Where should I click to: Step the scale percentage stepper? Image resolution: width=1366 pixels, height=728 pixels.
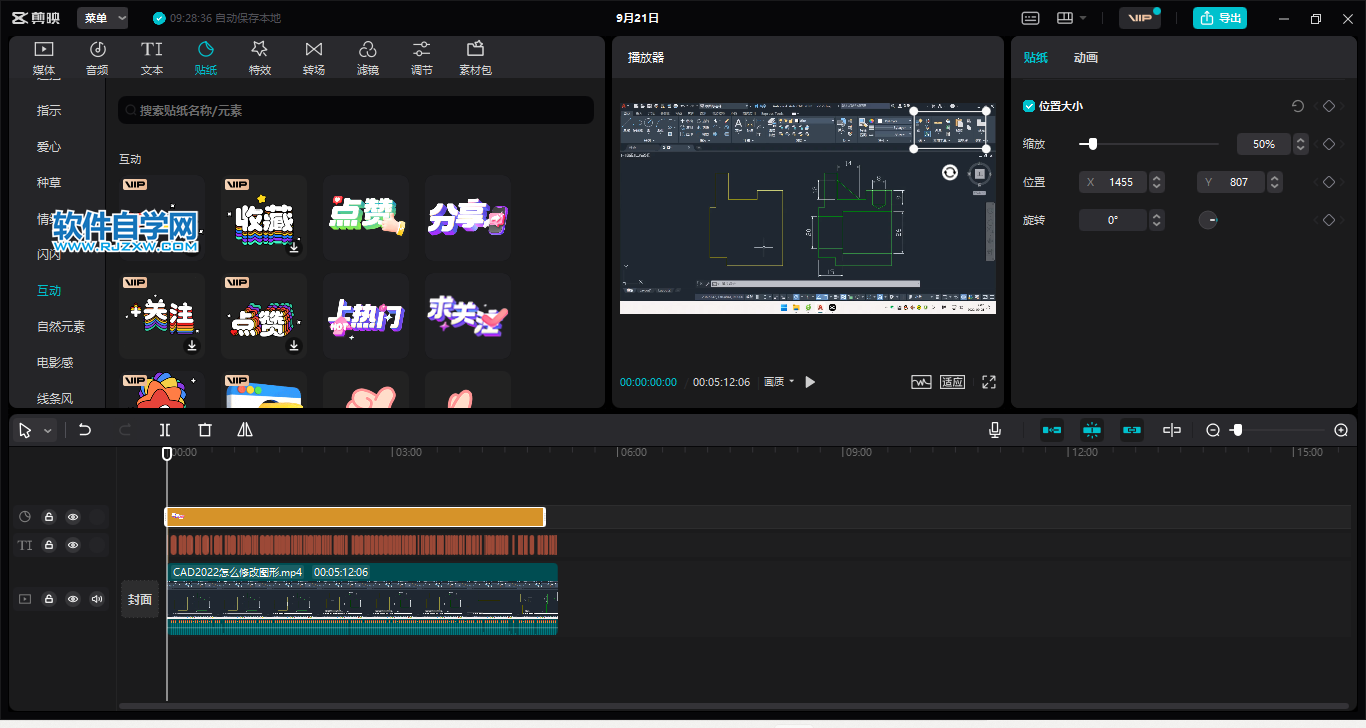(x=1300, y=144)
